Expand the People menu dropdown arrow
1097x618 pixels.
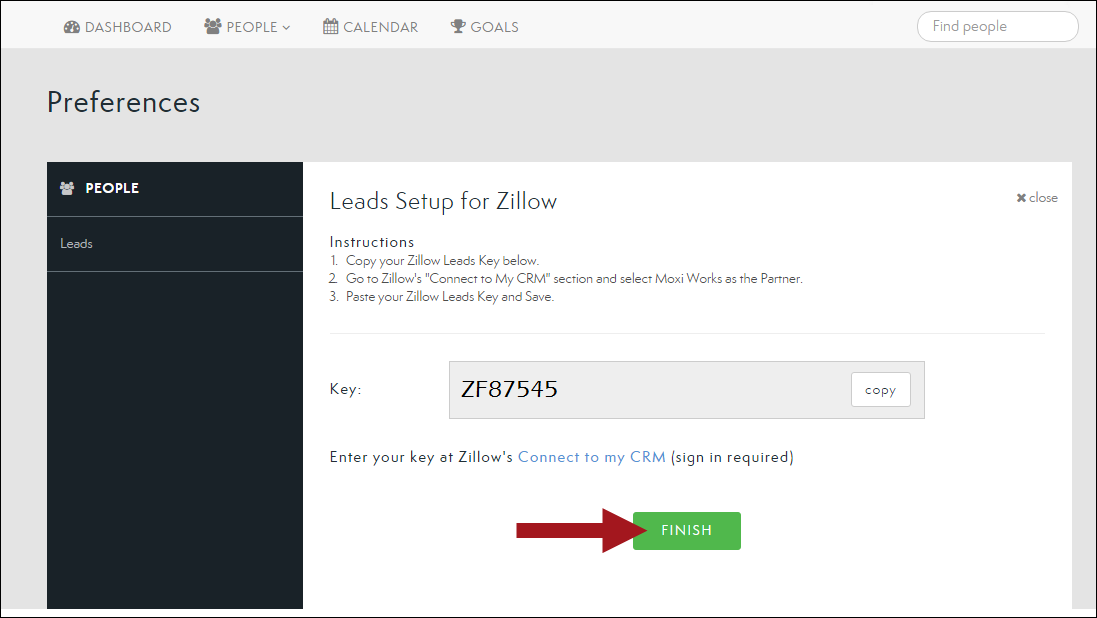[286, 28]
